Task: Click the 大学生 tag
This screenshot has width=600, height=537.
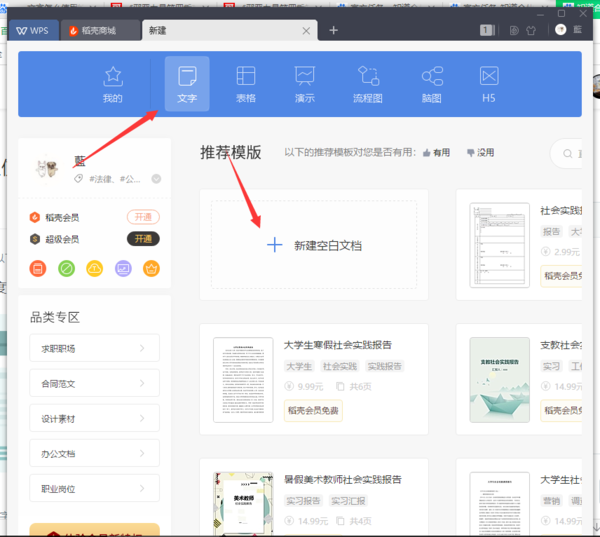Action: click(x=299, y=366)
